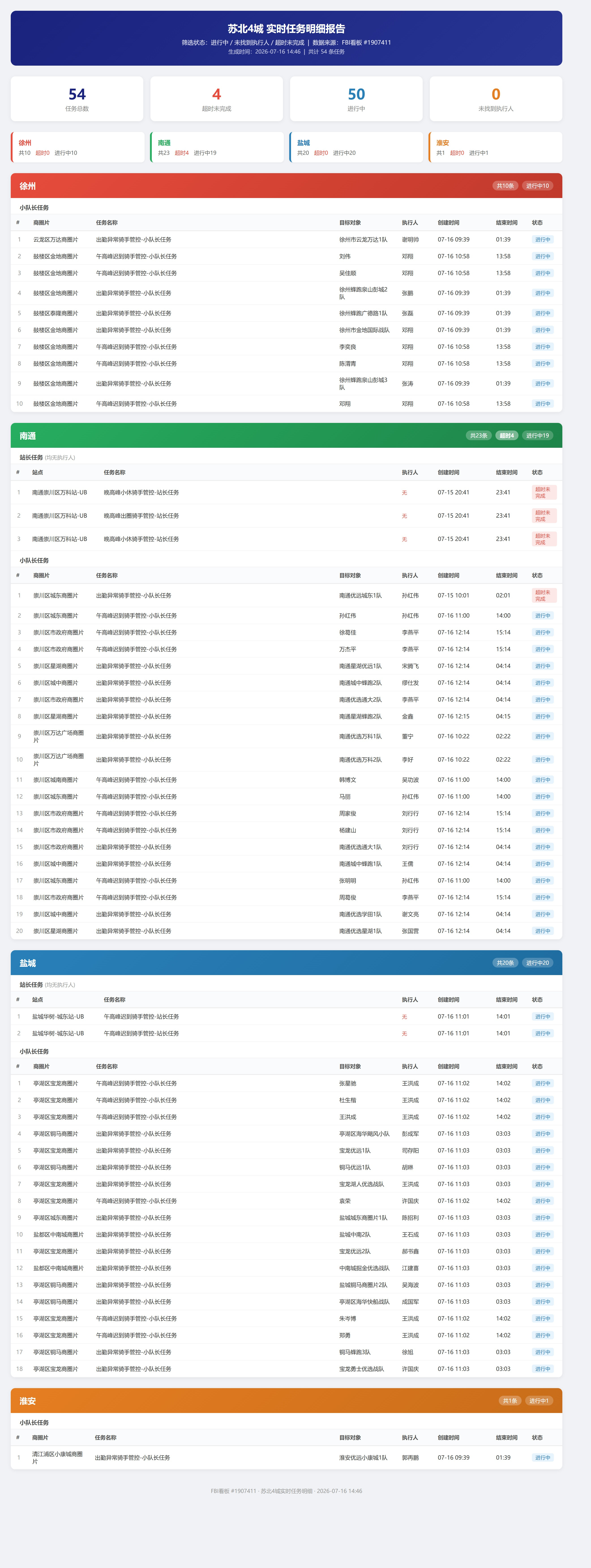Click the end time 02:01
Image resolution: width=591 pixels, height=1568 pixels.
coord(503,595)
